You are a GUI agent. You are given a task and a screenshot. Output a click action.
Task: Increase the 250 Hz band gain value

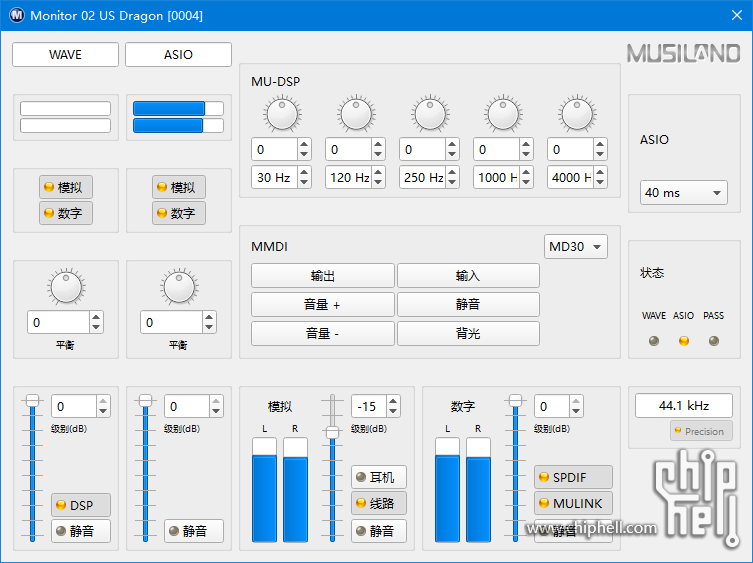pos(451,144)
